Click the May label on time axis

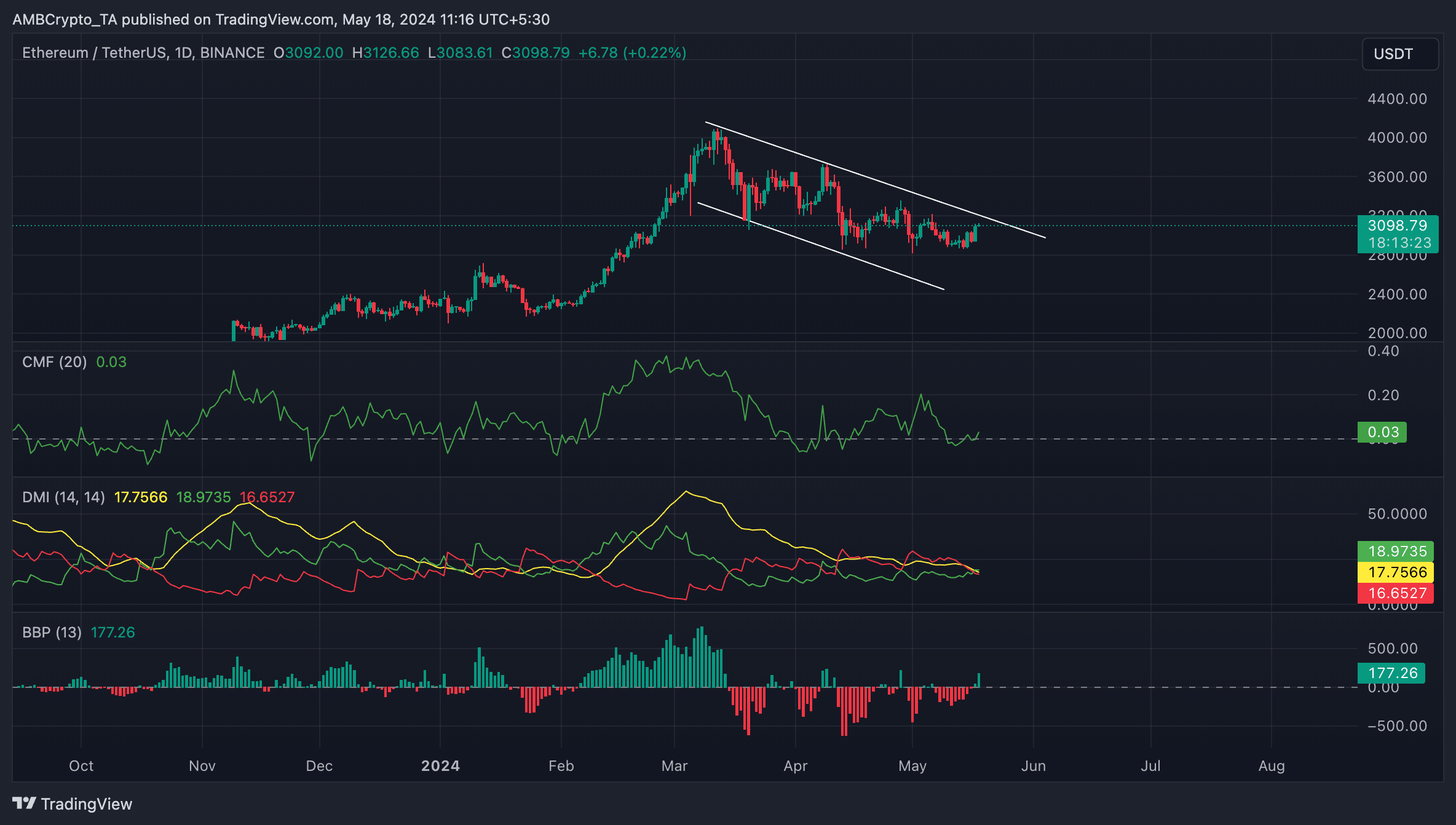pos(912,766)
